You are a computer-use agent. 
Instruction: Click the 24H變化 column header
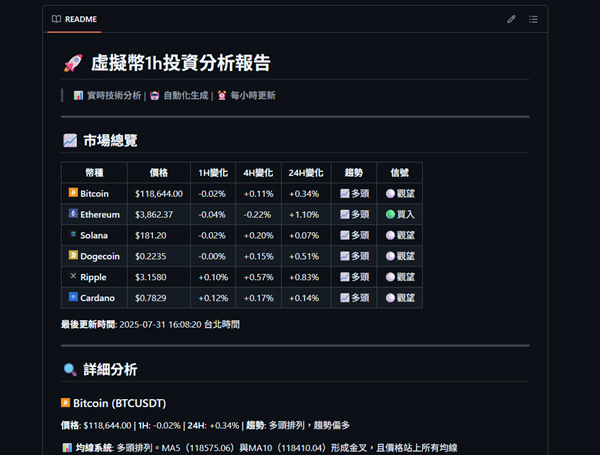[x=306, y=173]
